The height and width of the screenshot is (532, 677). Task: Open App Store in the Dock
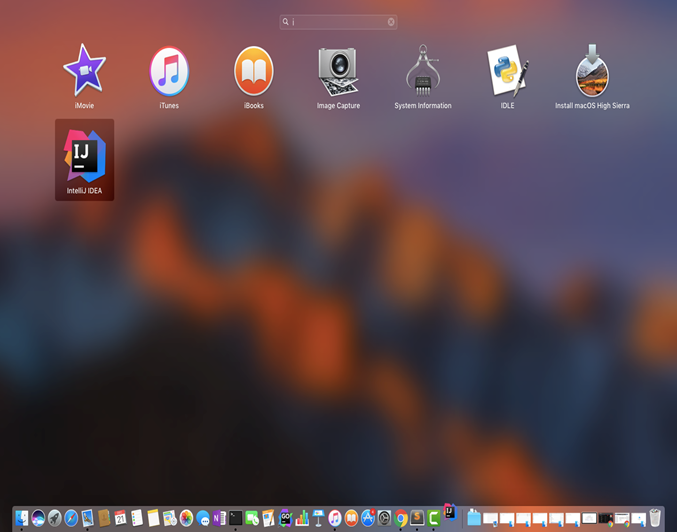click(x=368, y=518)
